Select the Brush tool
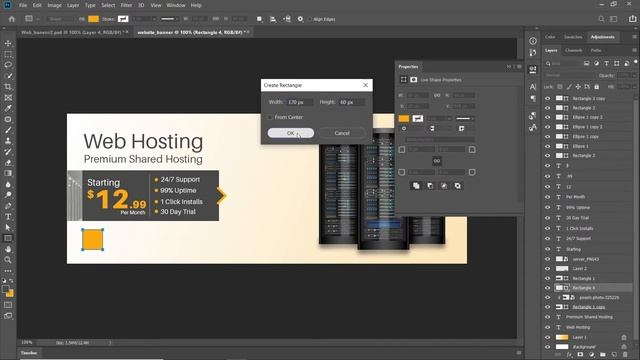The height and width of the screenshot is (360, 640). pyautogui.click(x=8, y=130)
